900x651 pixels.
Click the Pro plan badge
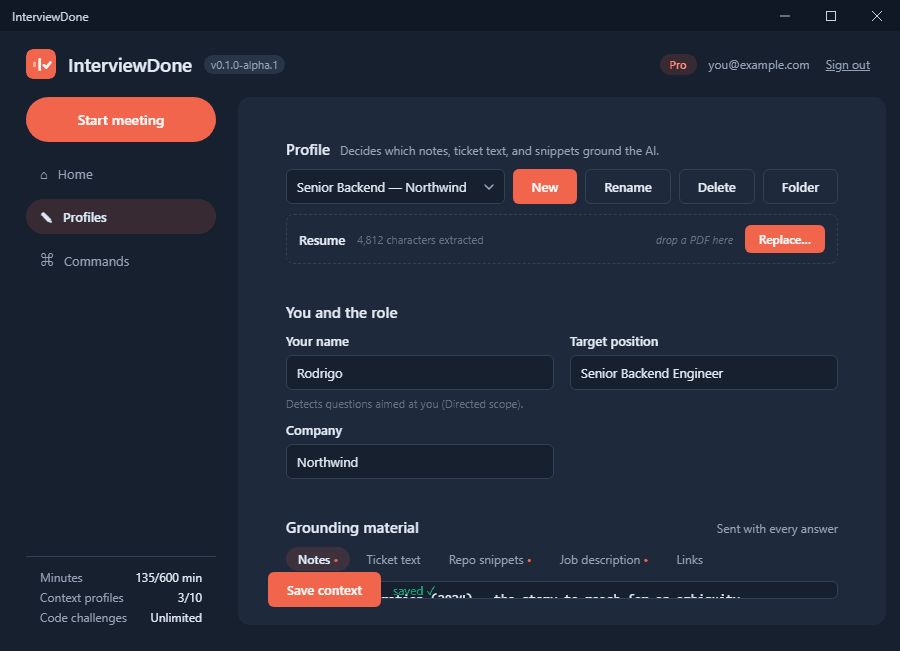click(x=678, y=65)
